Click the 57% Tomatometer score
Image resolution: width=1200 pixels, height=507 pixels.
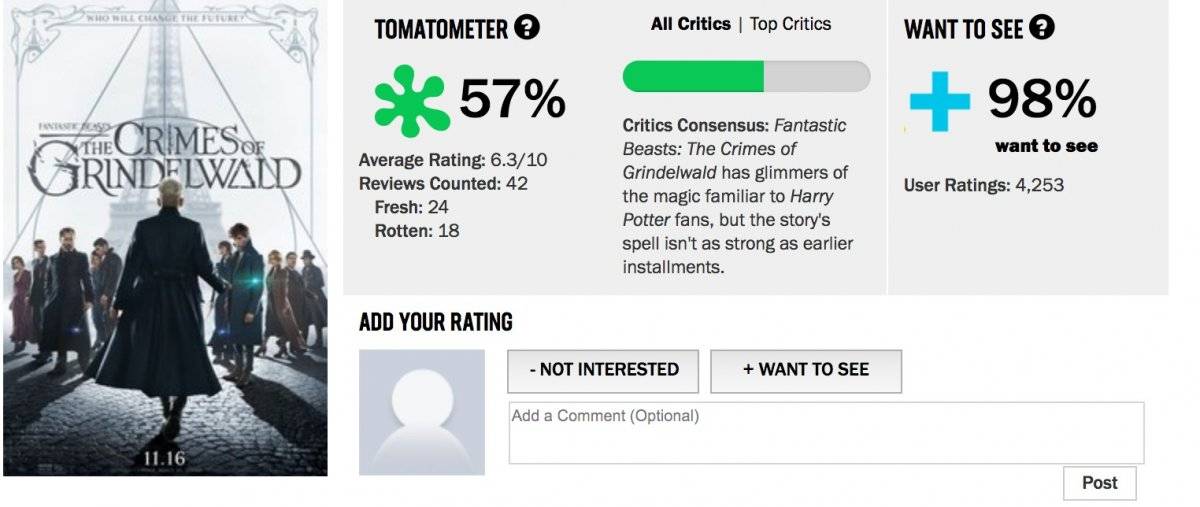[513, 98]
